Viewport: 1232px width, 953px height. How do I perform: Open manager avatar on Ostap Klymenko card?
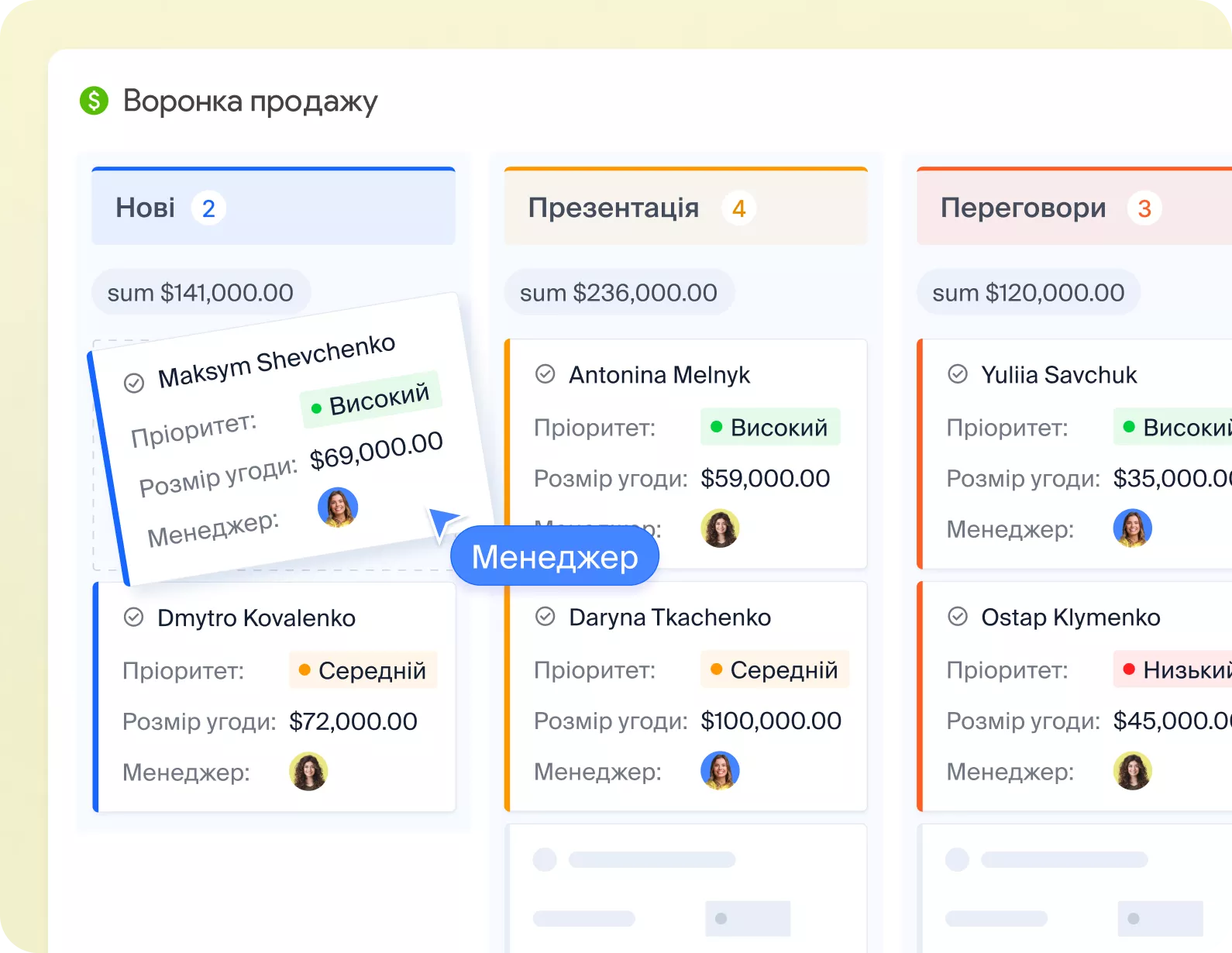coord(1132,771)
